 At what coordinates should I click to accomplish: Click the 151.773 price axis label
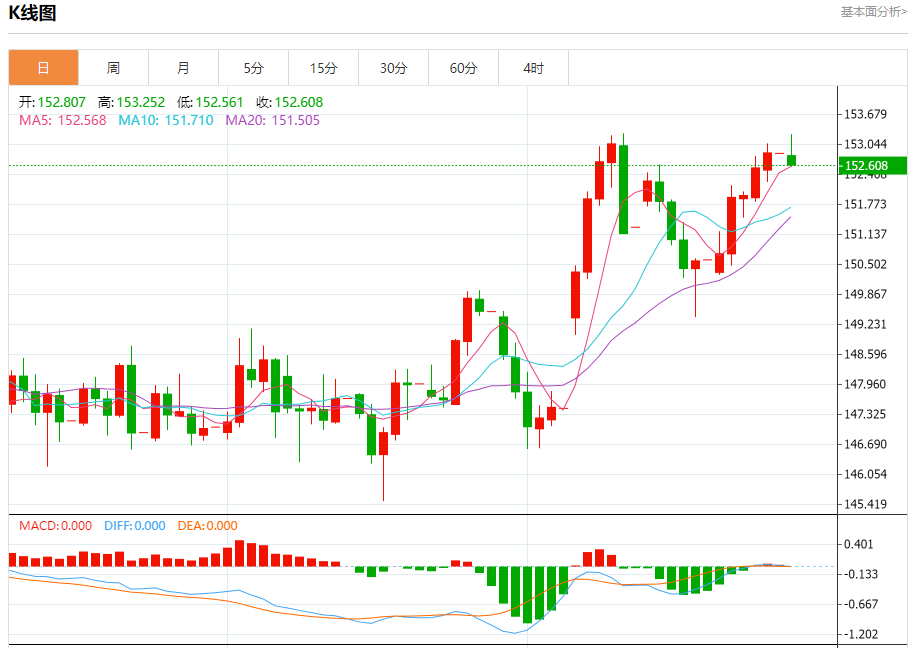click(x=865, y=204)
